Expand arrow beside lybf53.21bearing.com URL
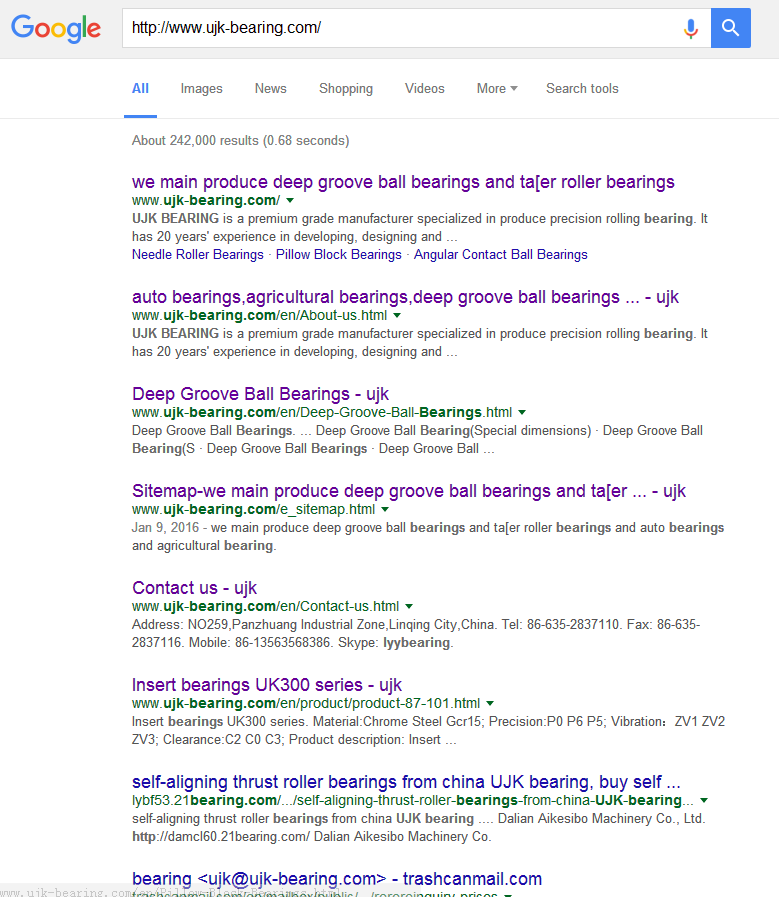The height and width of the screenshot is (897, 779). [x=704, y=800]
